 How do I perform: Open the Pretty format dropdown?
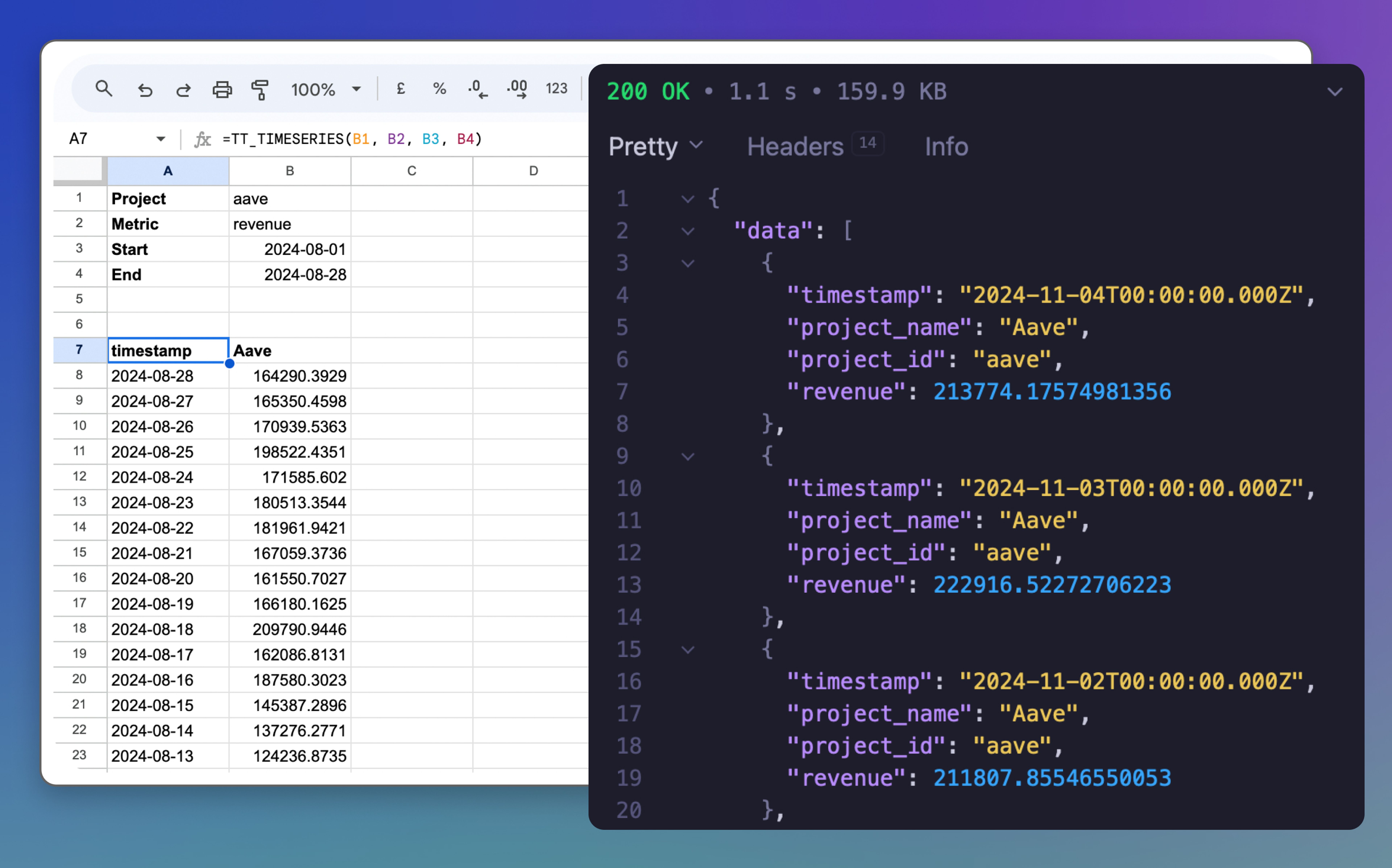656,146
